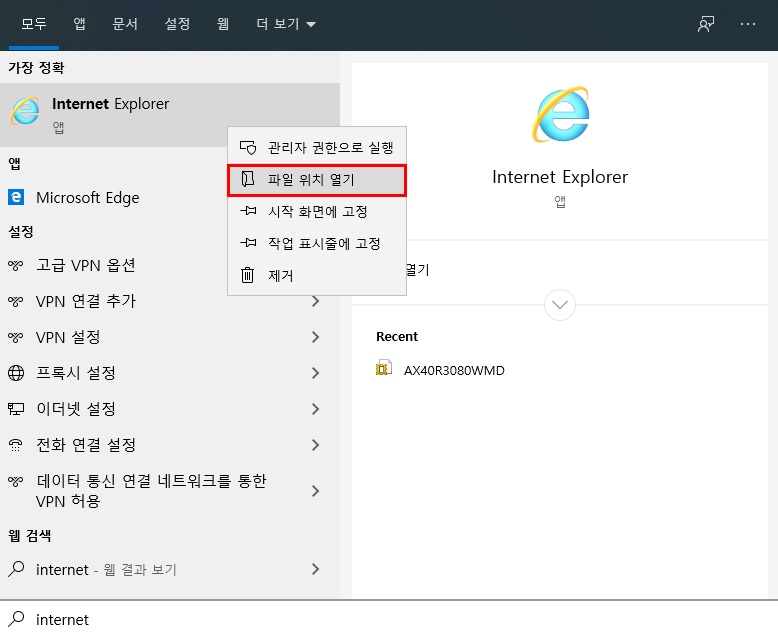Expand the VPN 설정 arrow

pos(315,337)
